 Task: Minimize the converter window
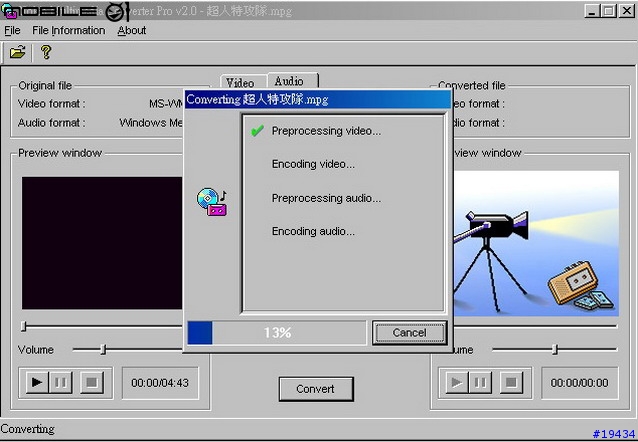[592, 11]
